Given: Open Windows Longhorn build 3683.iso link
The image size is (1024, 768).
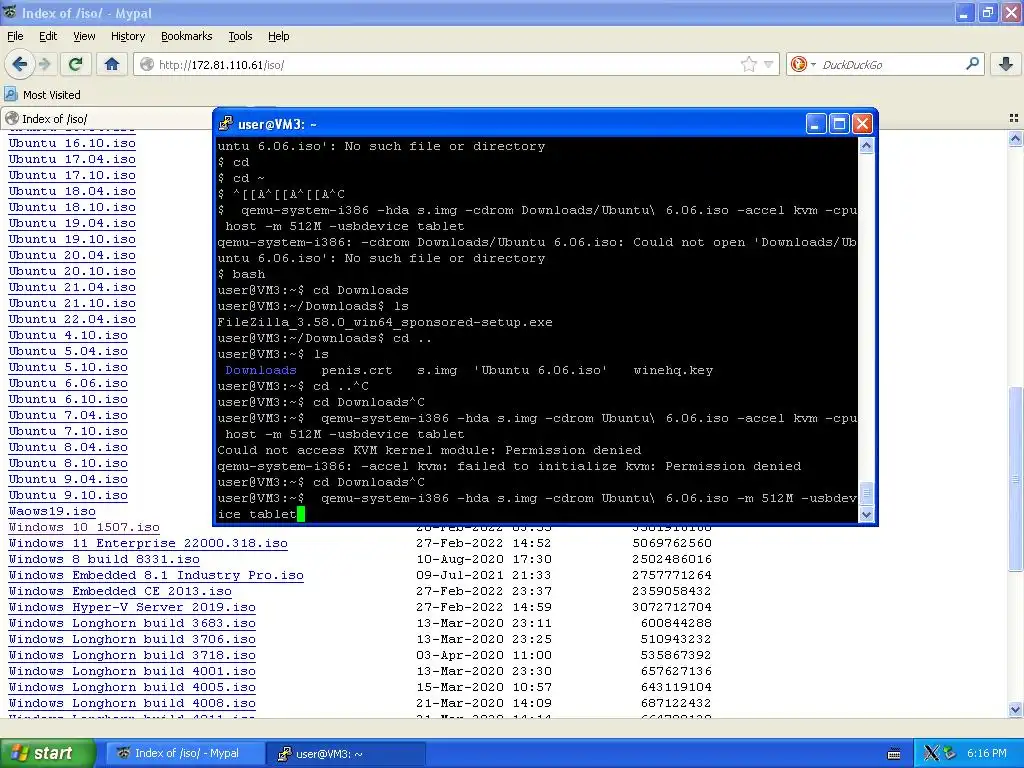Looking at the screenshot, I should tap(132, 623).
